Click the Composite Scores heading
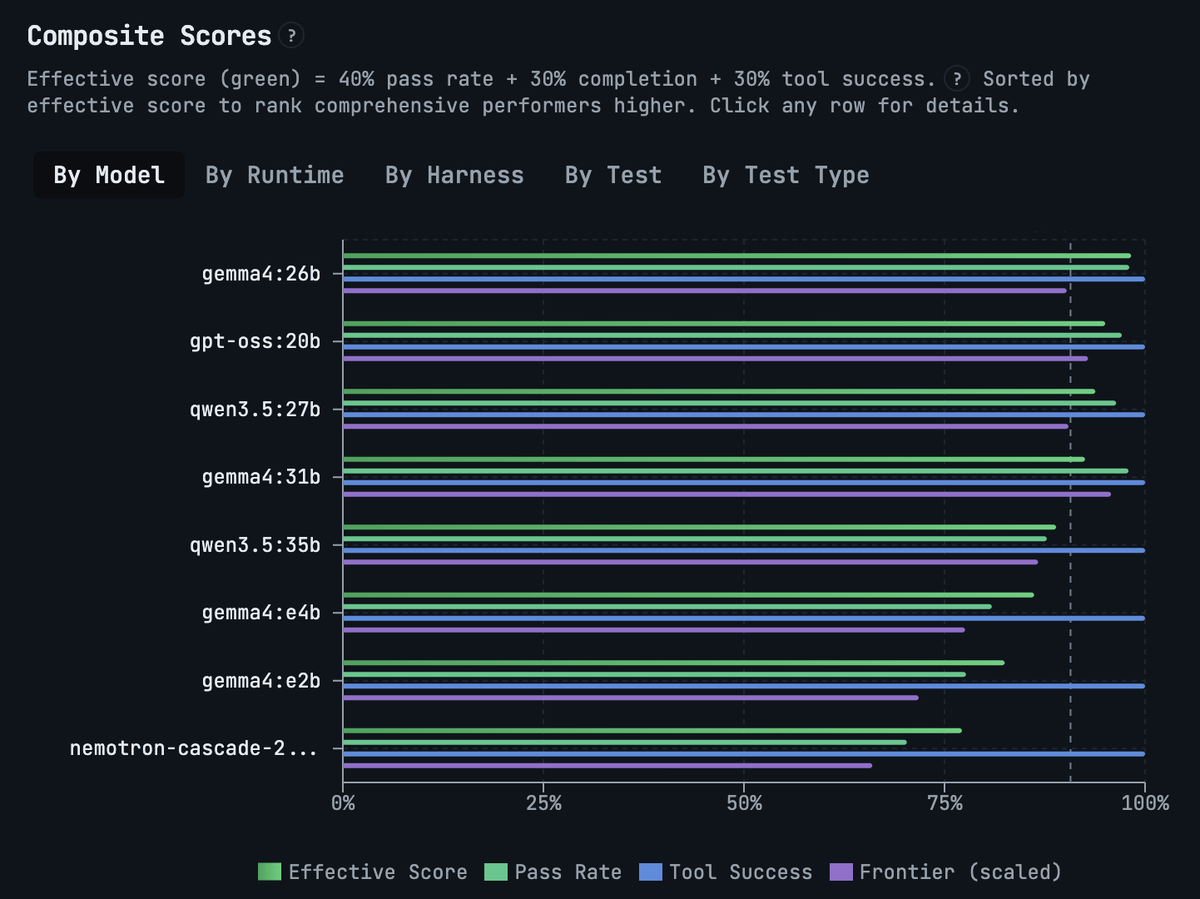The height and width of the screenshot is (899, 1200). click(149, 36)
